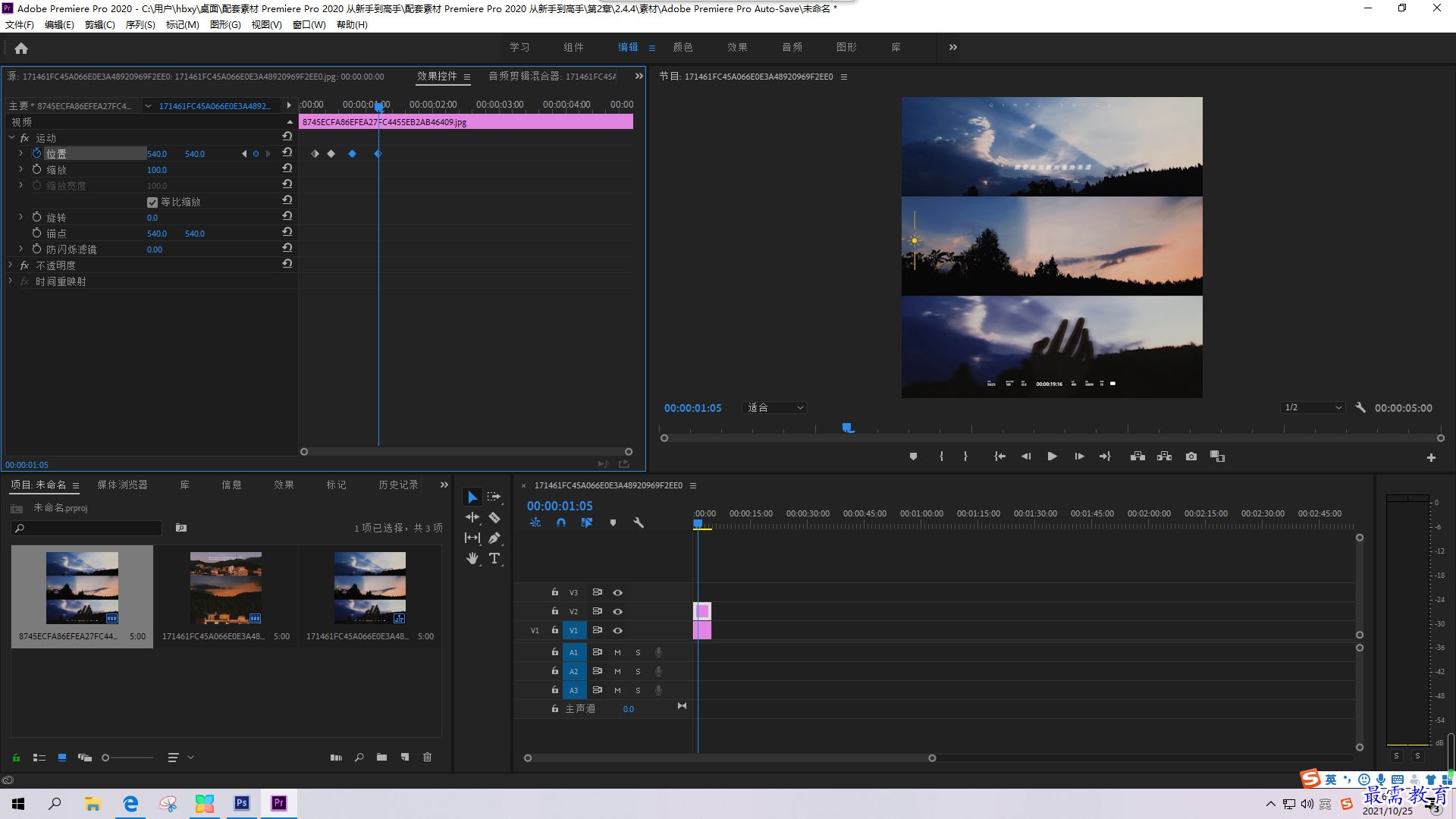Open the 适合 zoom level dropdown

tap(775, 407)
